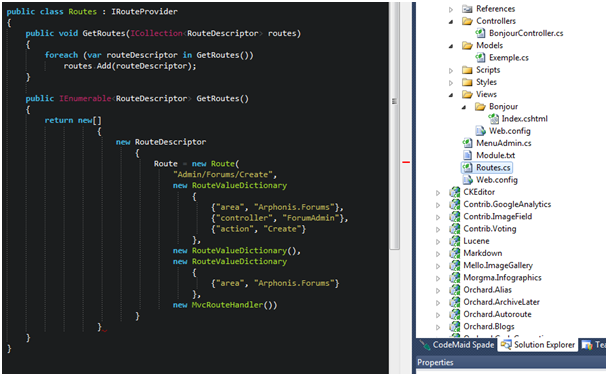Click the Properties panel header
The width and height of the screenshot is (613, 376).
coord(511,362)
